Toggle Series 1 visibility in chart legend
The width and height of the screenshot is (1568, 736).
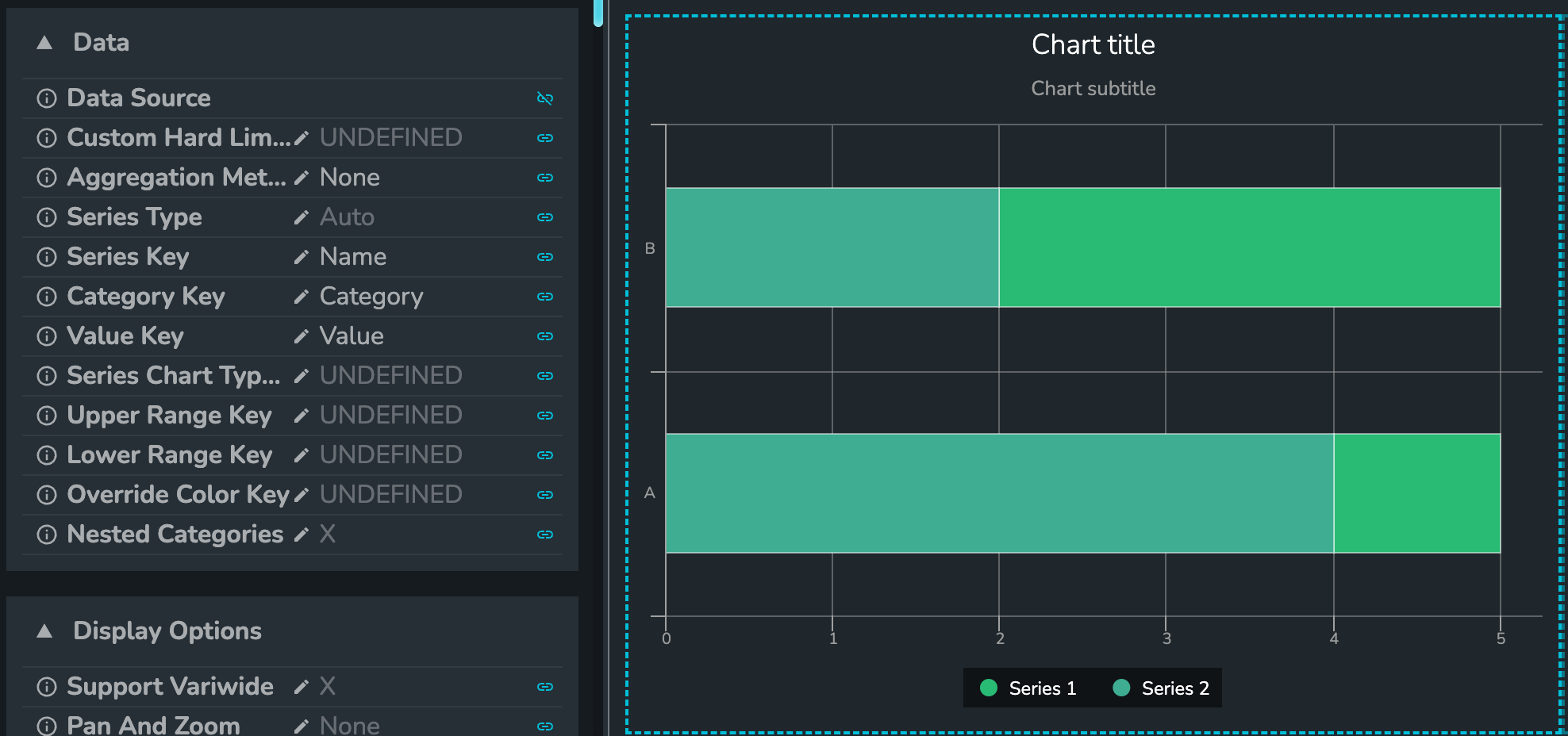coord(1028,688)
